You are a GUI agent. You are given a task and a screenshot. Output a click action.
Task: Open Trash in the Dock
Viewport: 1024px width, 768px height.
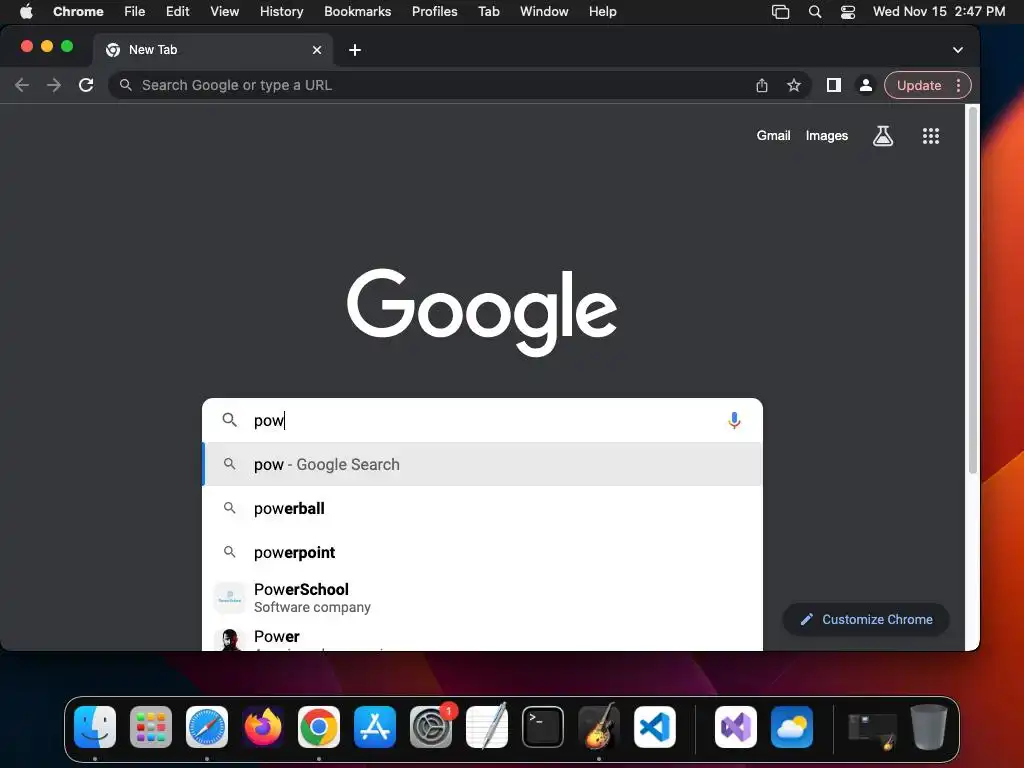(929, 727)
